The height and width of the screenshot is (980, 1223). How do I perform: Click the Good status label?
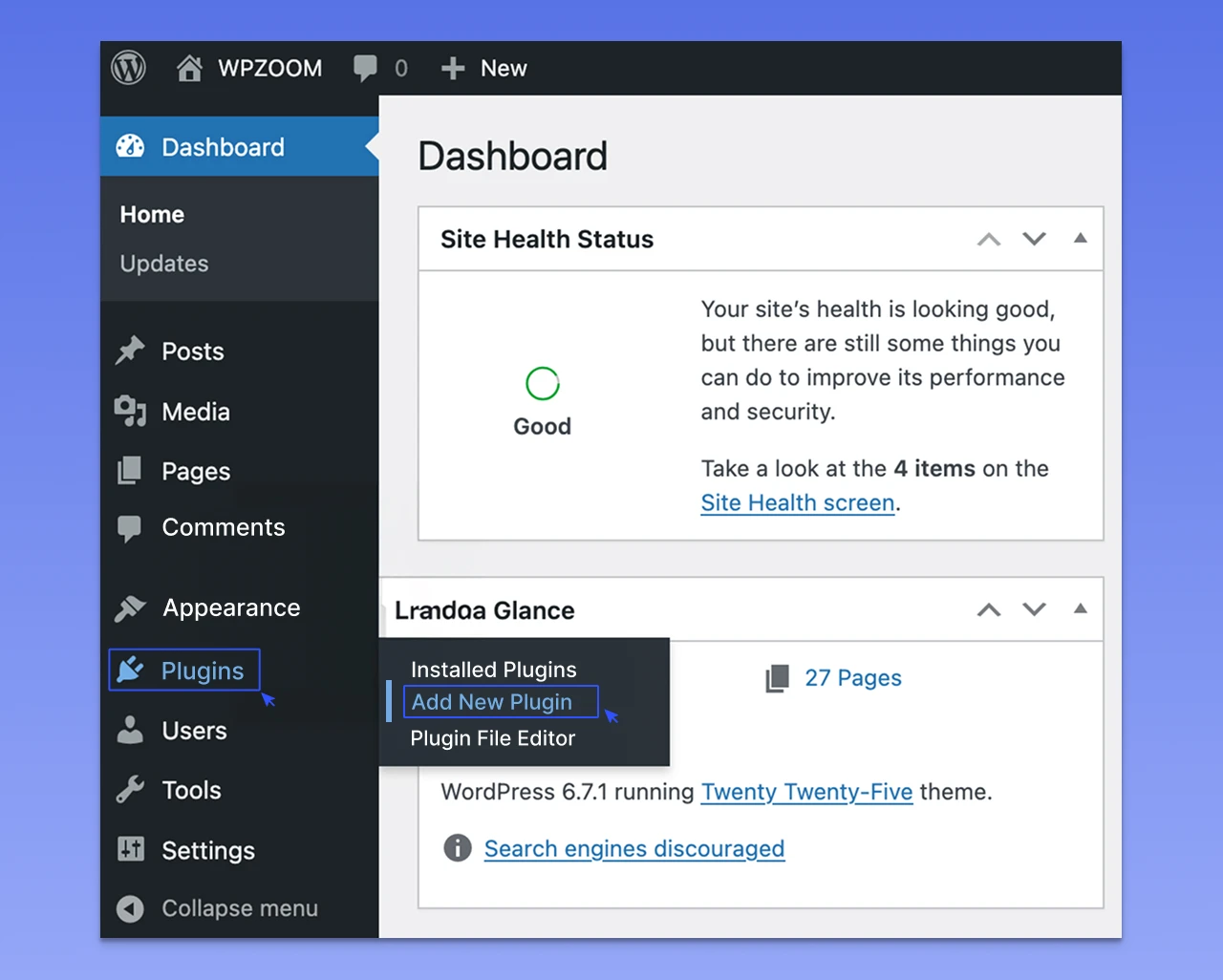click(543, 426)
